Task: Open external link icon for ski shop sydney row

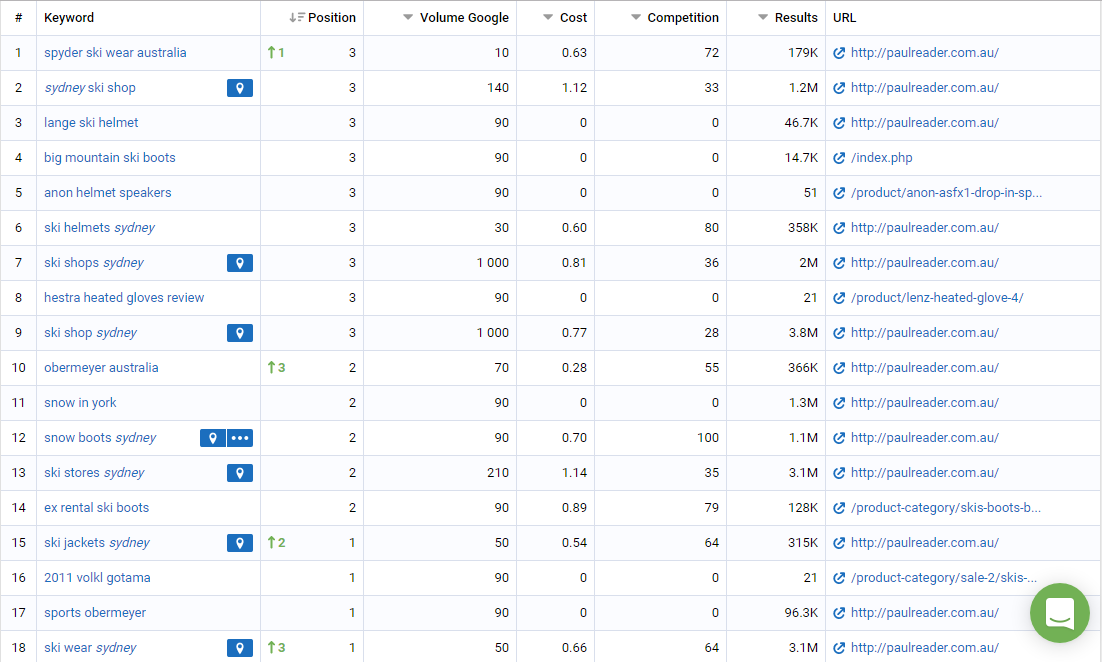Action: 838,333
